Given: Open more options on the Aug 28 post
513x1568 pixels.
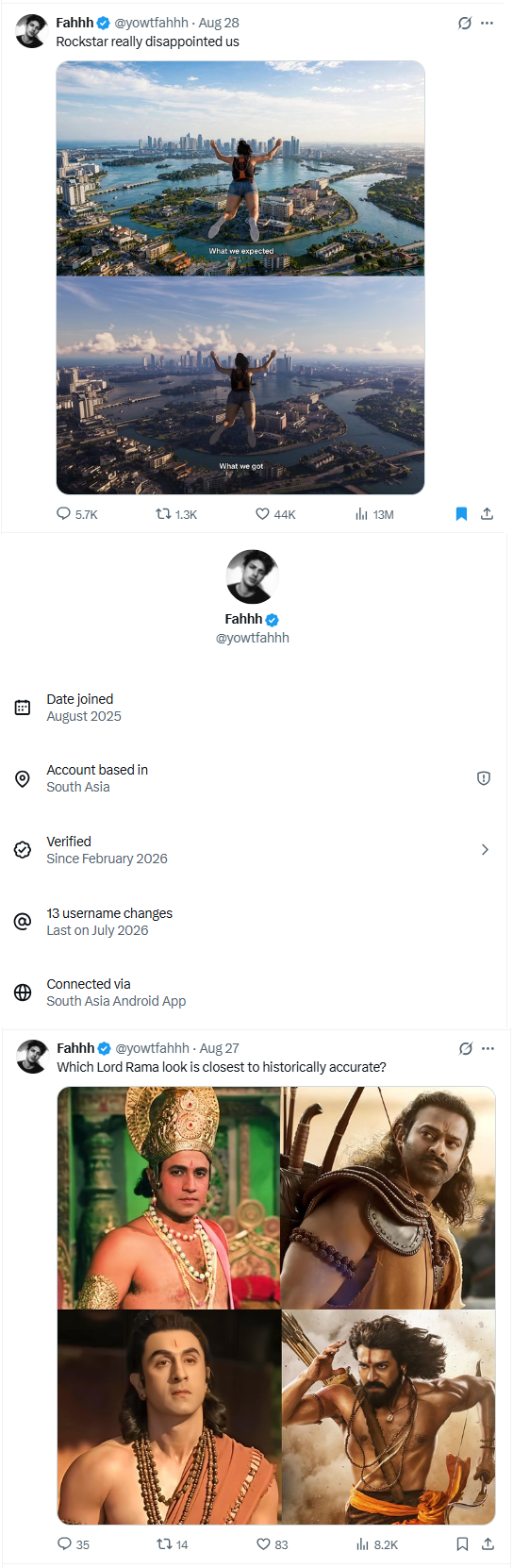Looking at the screenshot, I should [487, 24].
